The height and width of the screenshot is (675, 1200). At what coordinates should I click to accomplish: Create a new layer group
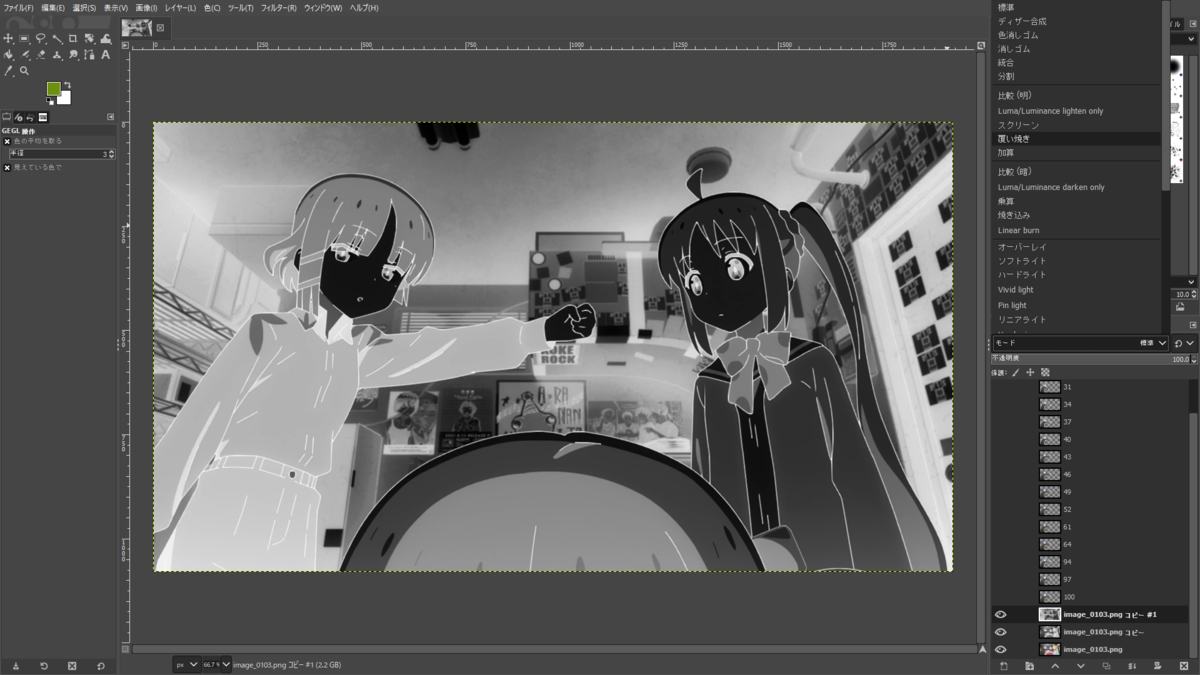(1029, 666)
